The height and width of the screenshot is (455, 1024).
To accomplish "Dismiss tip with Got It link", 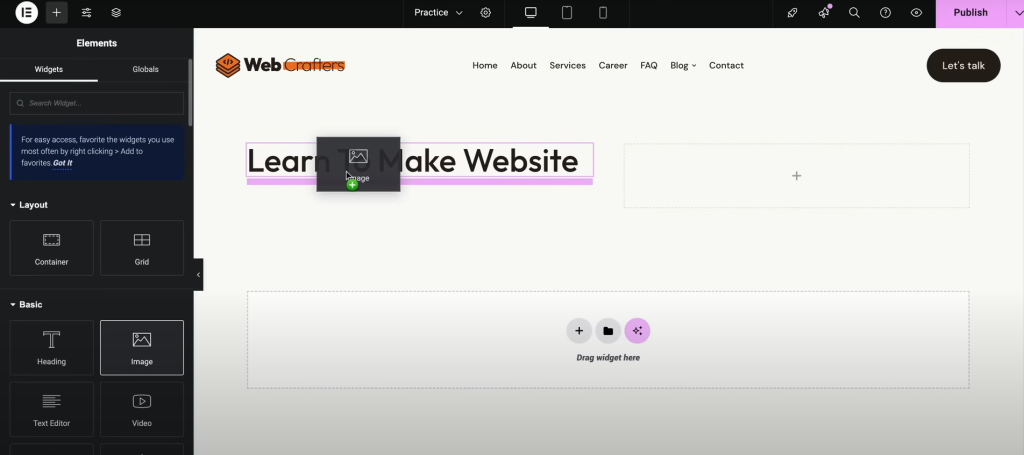I will pos(63,163).
